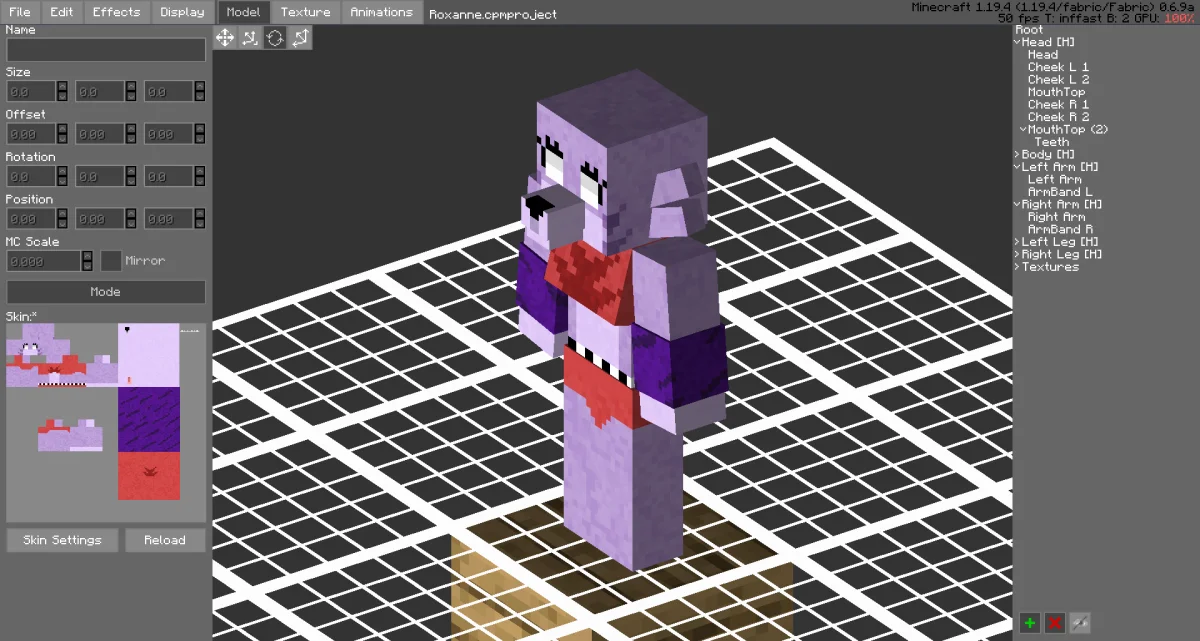The width and height of the screenshot is (1200, 641).
Task: Select the Offset/pivot gizmo tool
Action: click(x=300, y=38)
